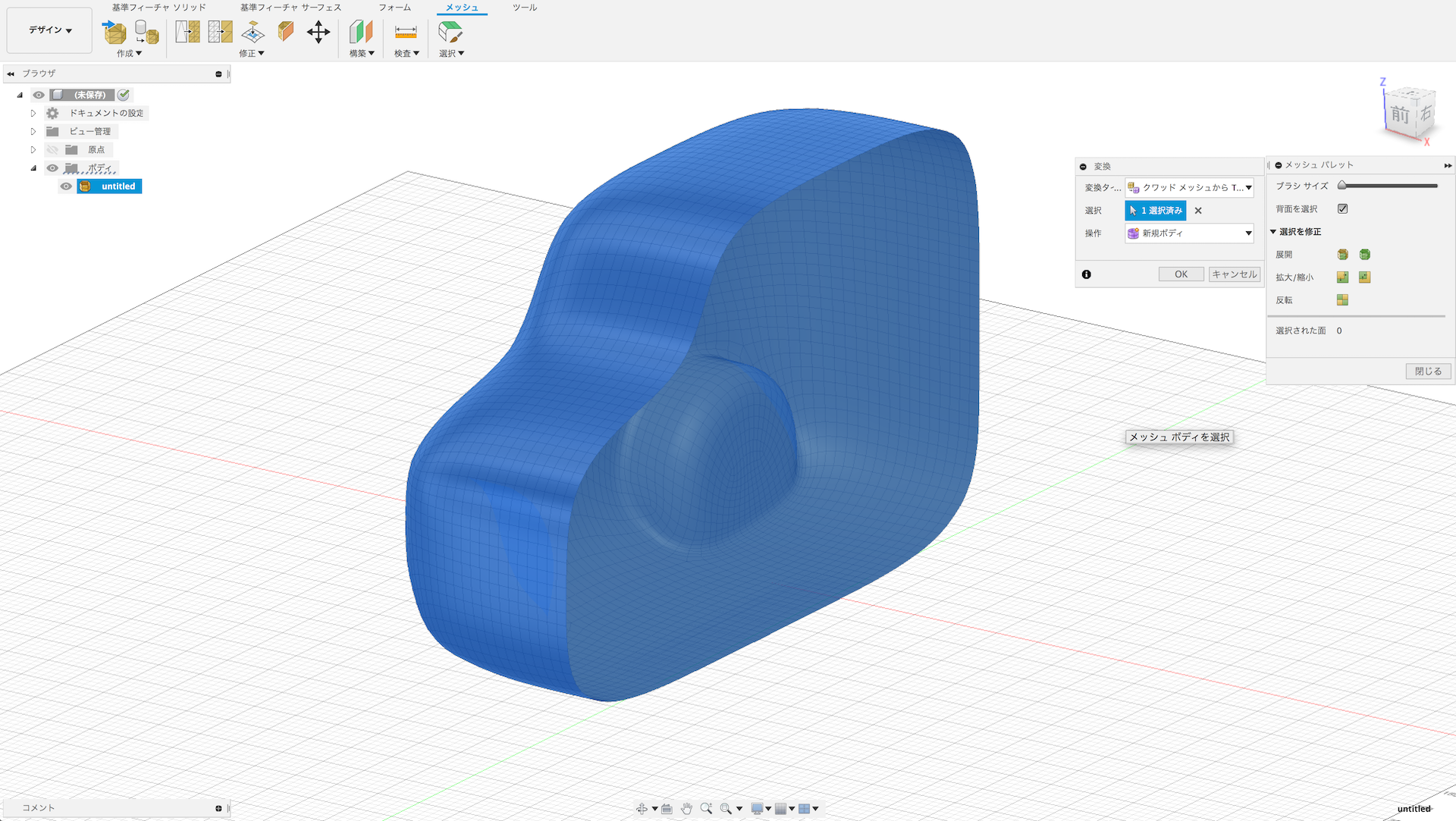This screenshot has height=821, width=1456.
Task: Switch to the フォーム tab
Action: click(394, 8)
